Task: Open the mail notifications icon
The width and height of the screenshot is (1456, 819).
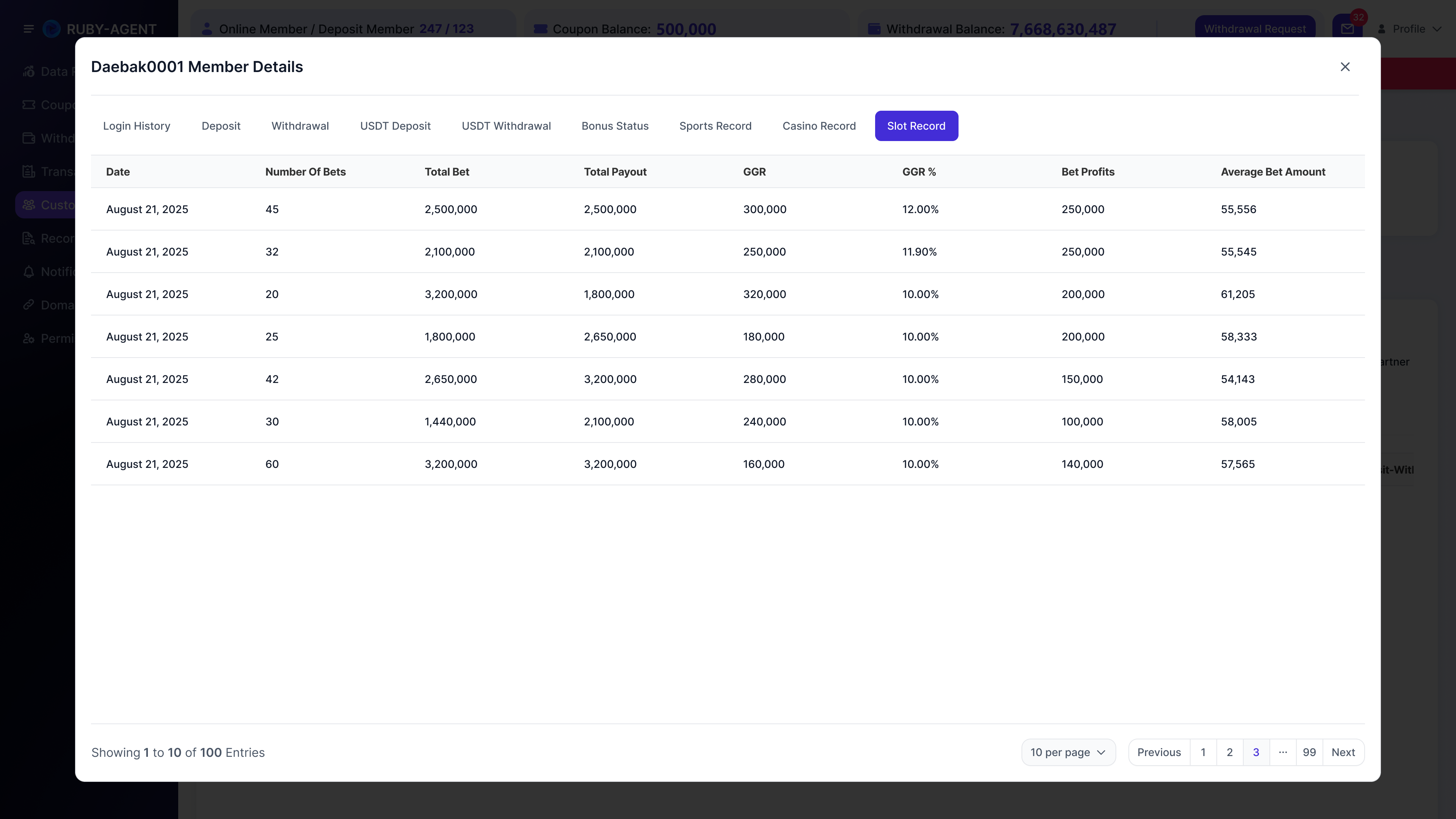Action: [1348, 29]
